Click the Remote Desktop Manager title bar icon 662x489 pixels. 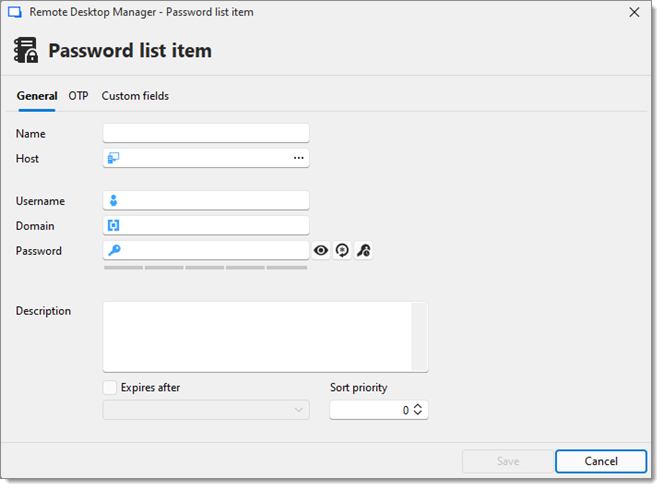[15, 12]
